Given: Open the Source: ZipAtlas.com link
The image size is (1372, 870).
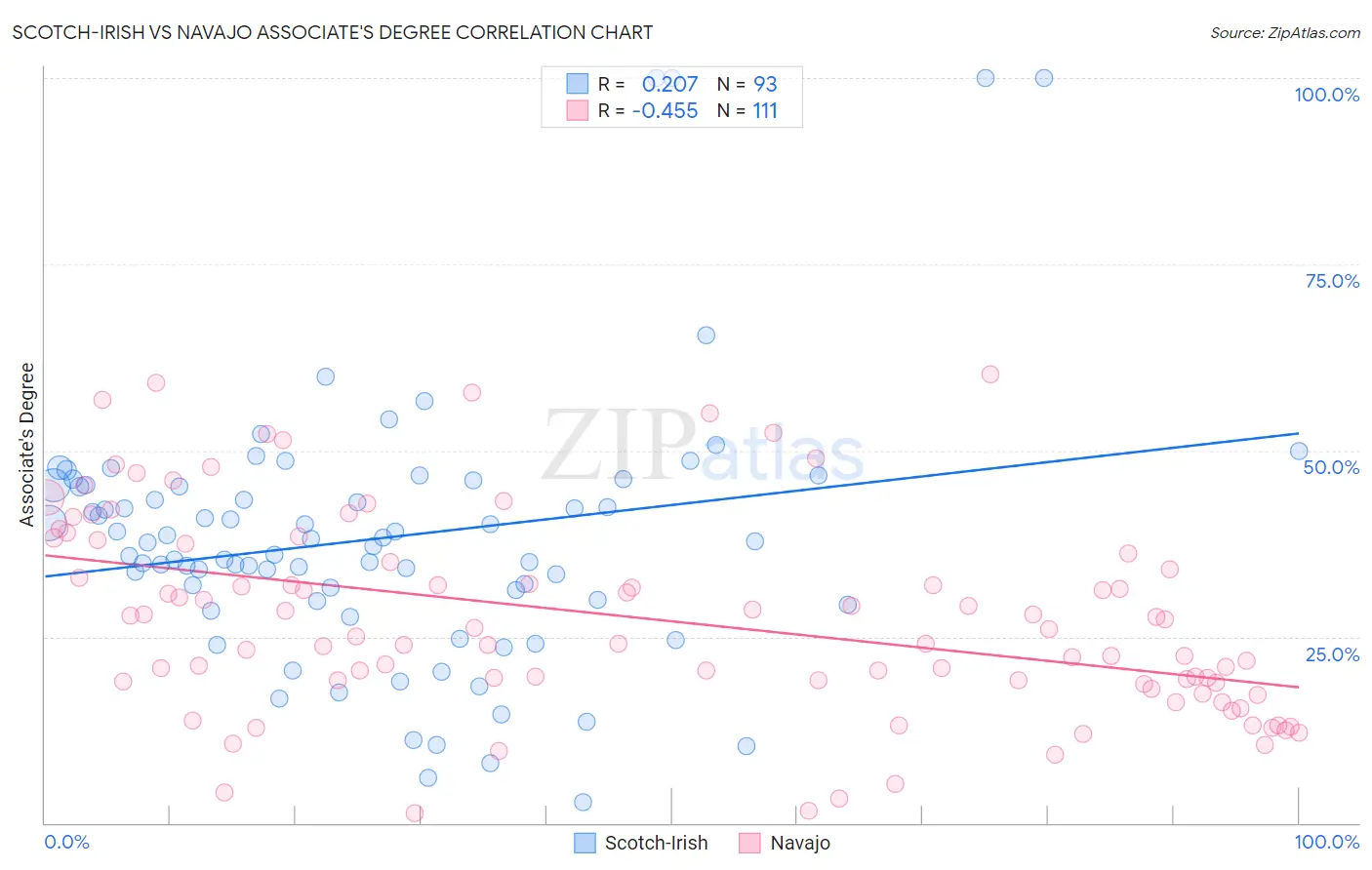Looking at the screenshot, I should tap(1285, 32).
